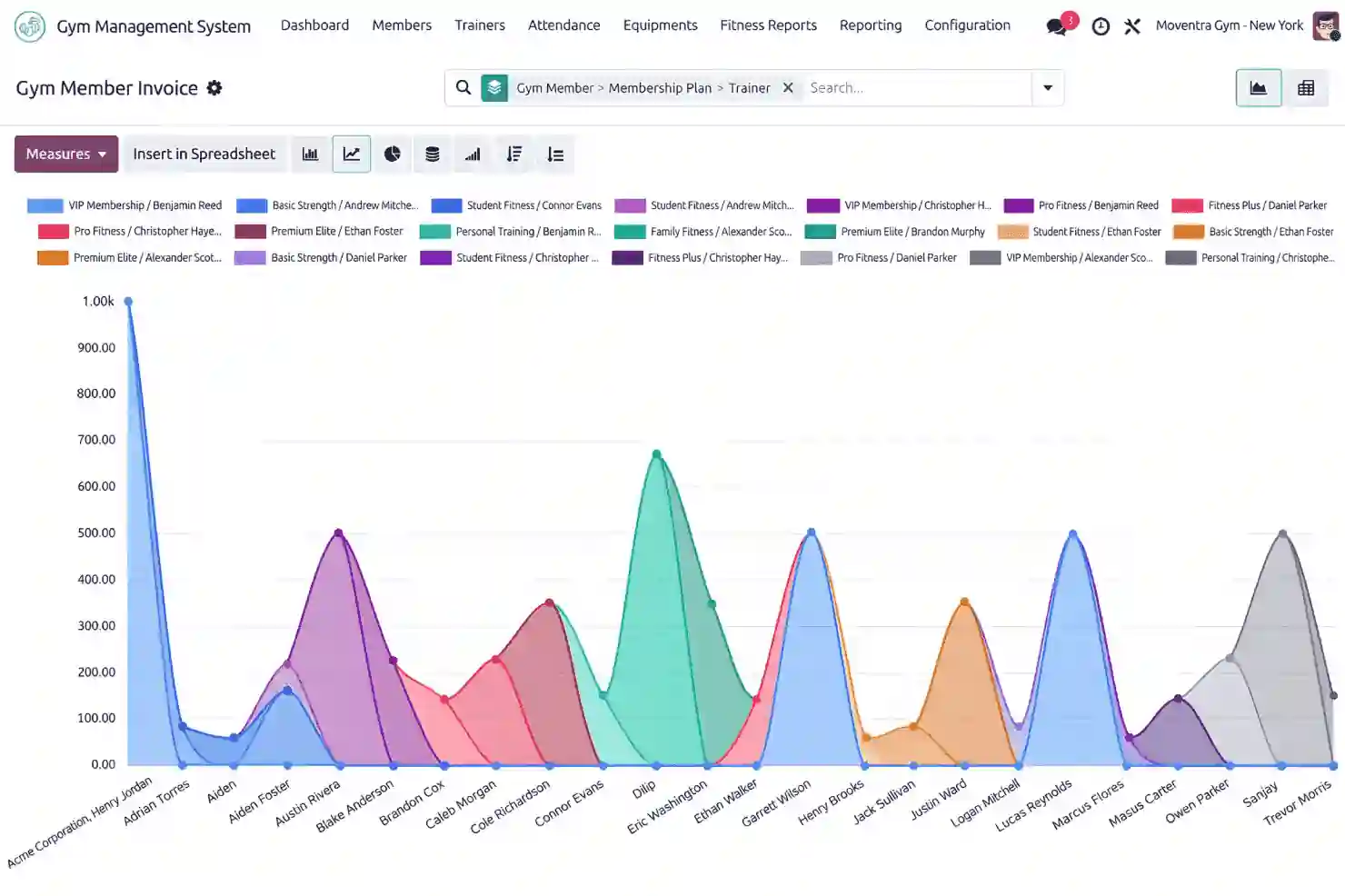Click the search magnifier icon
This screenshot has width=1345, height=896.
click(463, 88)
